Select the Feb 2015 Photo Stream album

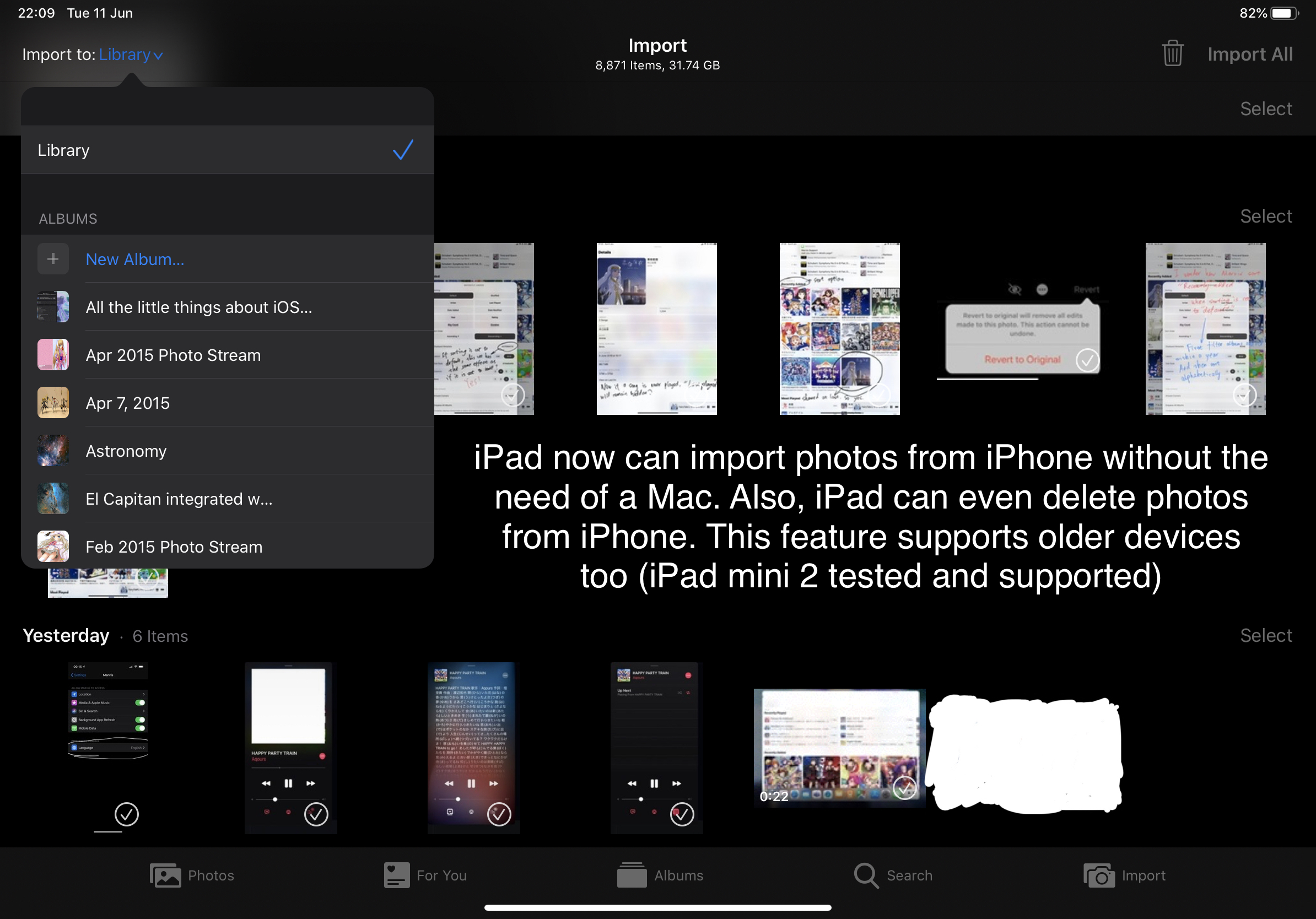(227, 546)
